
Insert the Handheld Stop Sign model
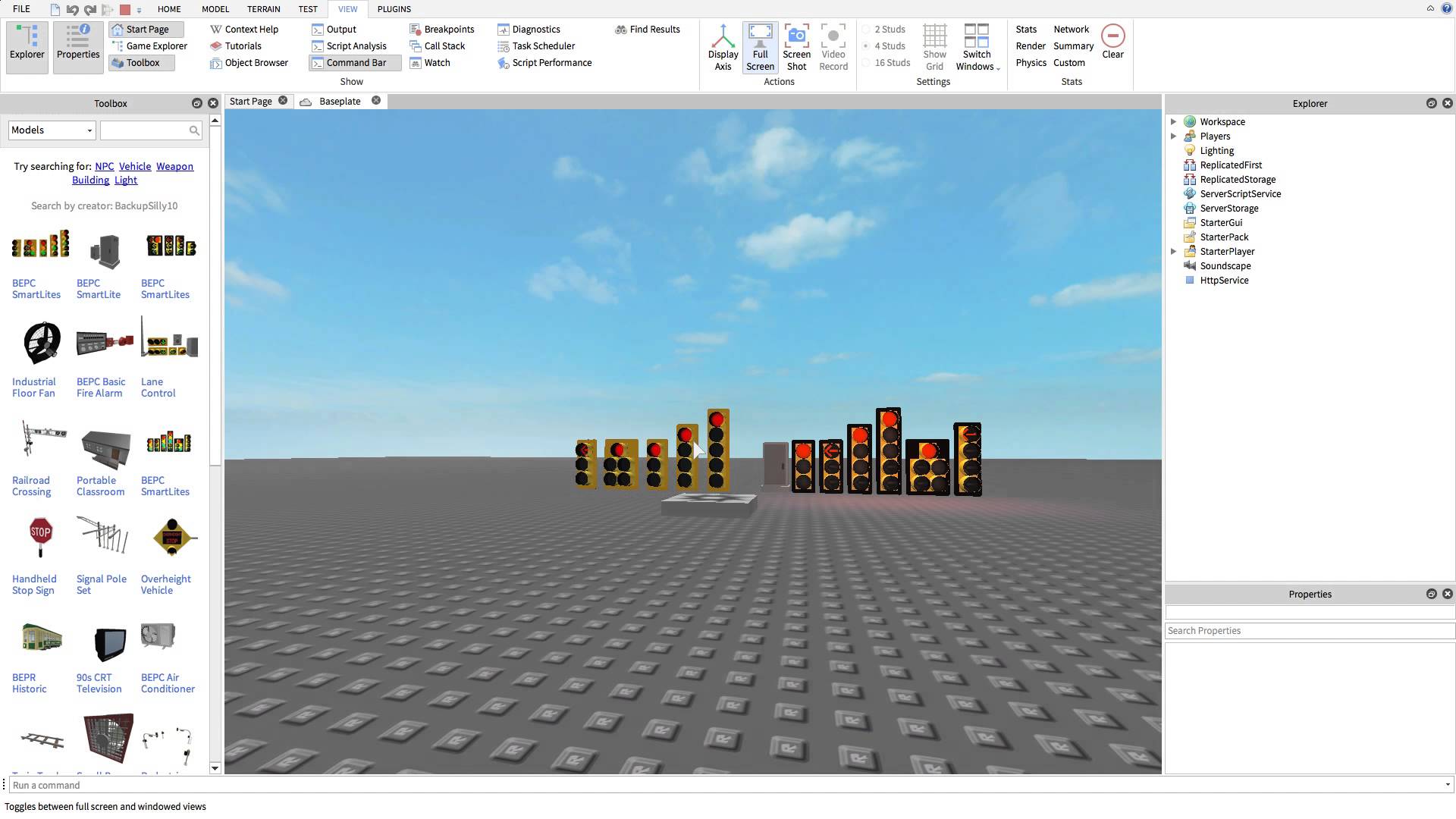tap(40, 555)
